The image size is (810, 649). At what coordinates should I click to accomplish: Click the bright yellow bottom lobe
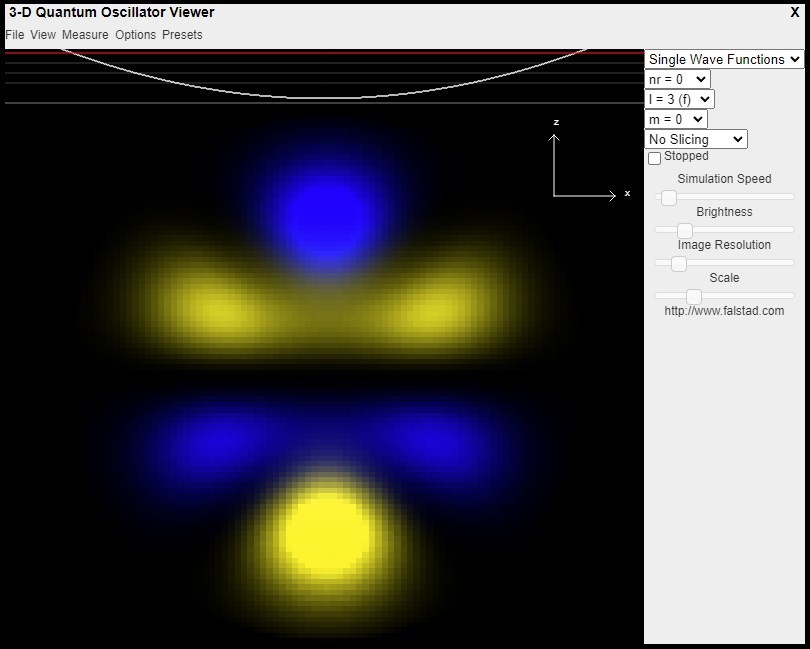(326, 536)
